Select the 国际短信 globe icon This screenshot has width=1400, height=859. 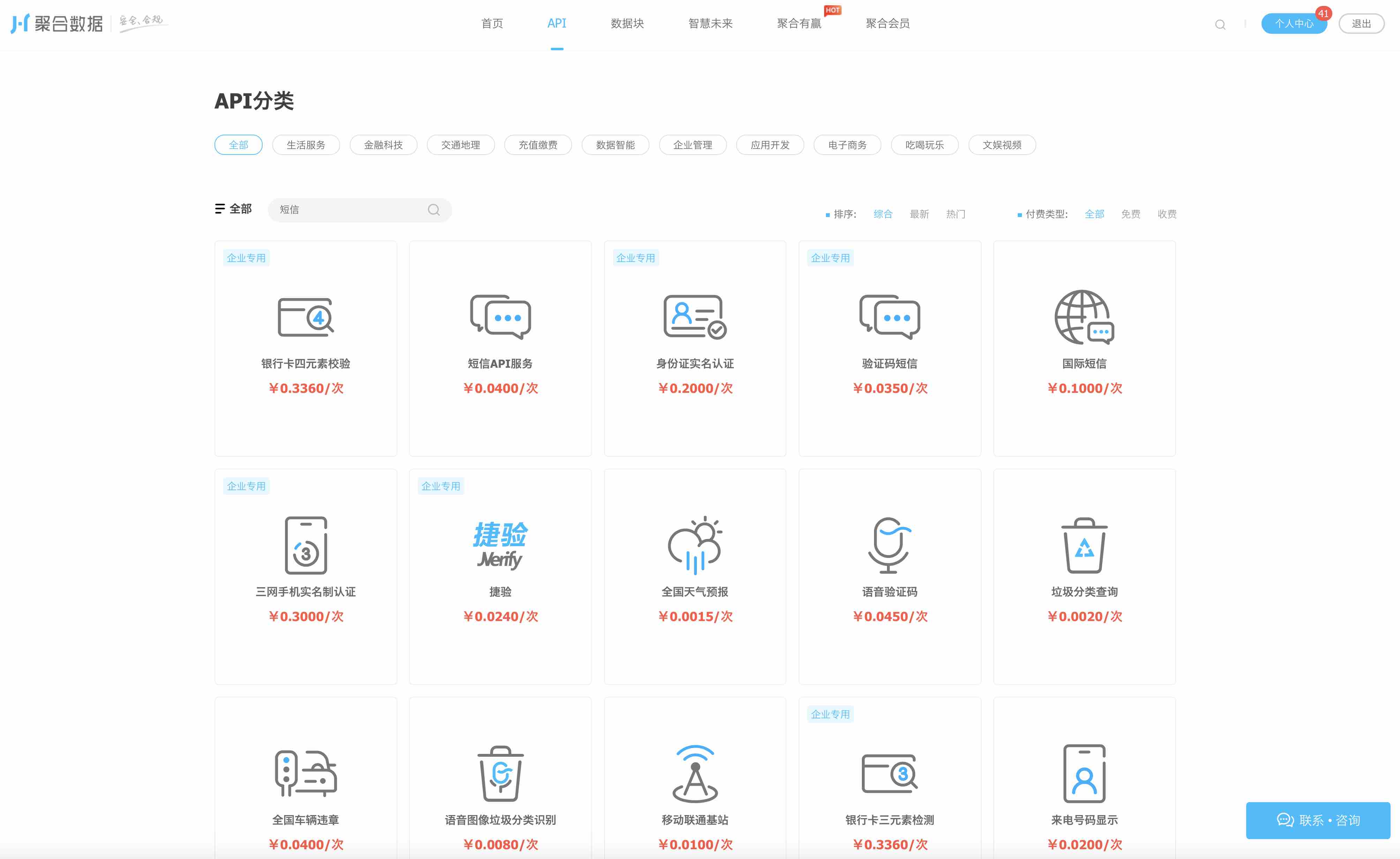pos(1084,317)
